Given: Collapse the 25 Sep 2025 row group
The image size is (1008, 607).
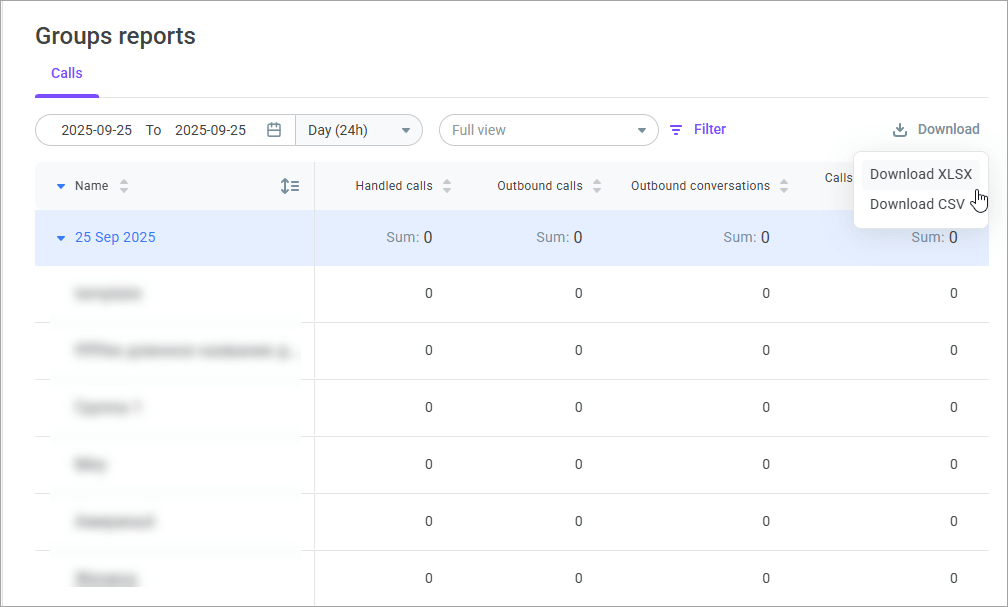Looking at the screenshot, I should (x=61, y=238).
